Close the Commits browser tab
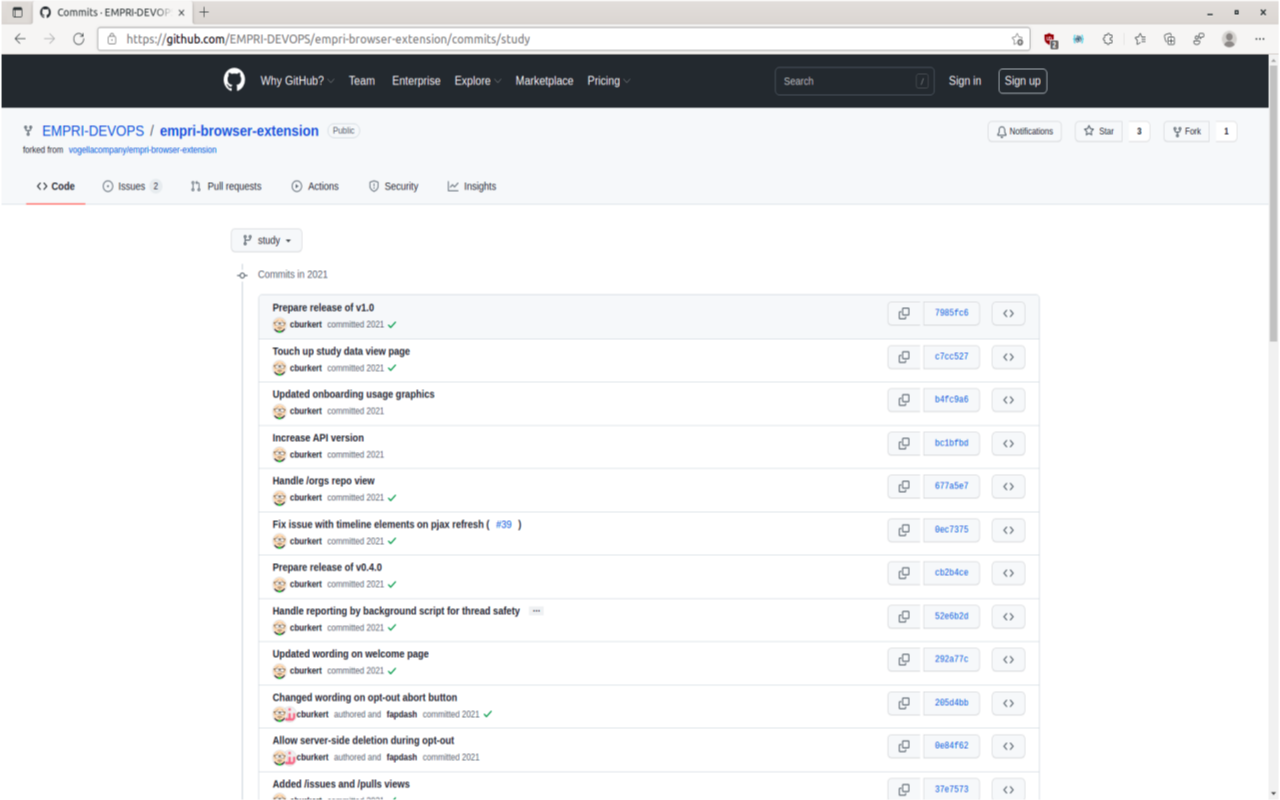Viewport: 1280px width, 800px height. click(181, 12)
